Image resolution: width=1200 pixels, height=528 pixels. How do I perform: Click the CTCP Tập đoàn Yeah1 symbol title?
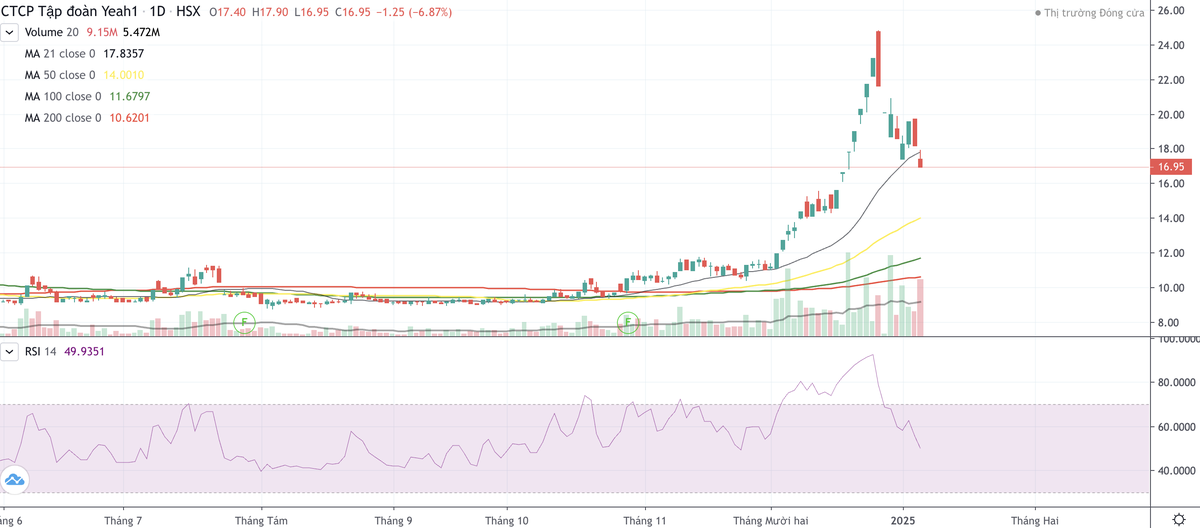(72, 11)
